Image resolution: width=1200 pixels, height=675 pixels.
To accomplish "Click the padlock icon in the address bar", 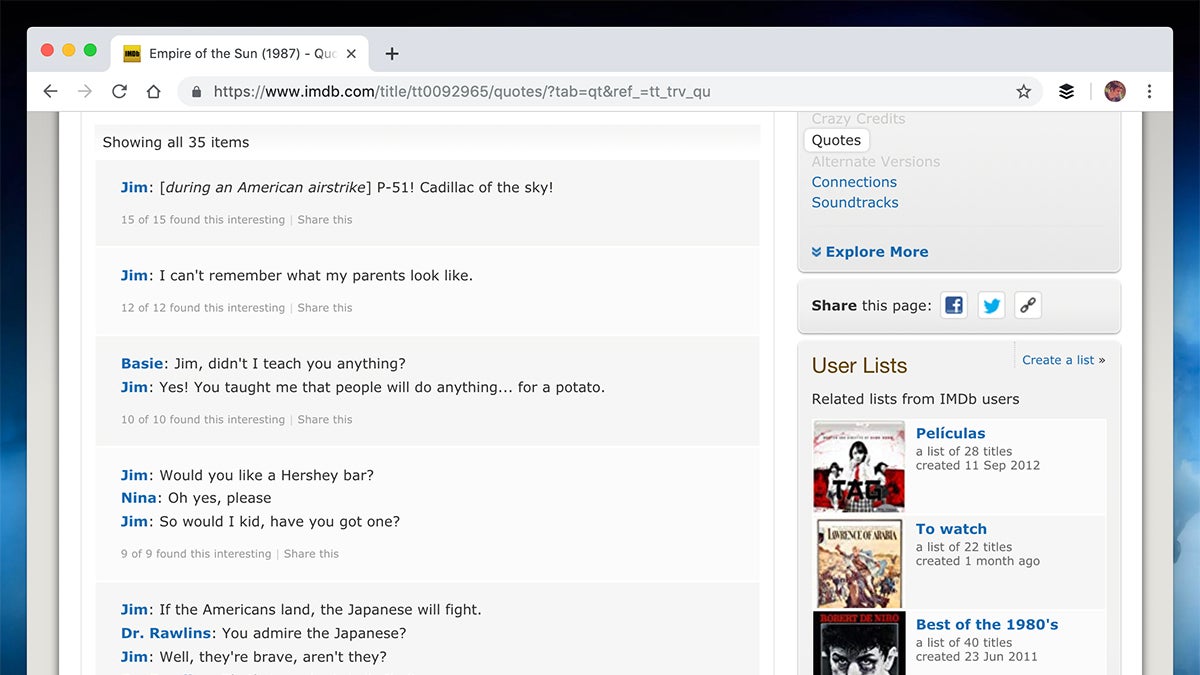I will (196, 91).
